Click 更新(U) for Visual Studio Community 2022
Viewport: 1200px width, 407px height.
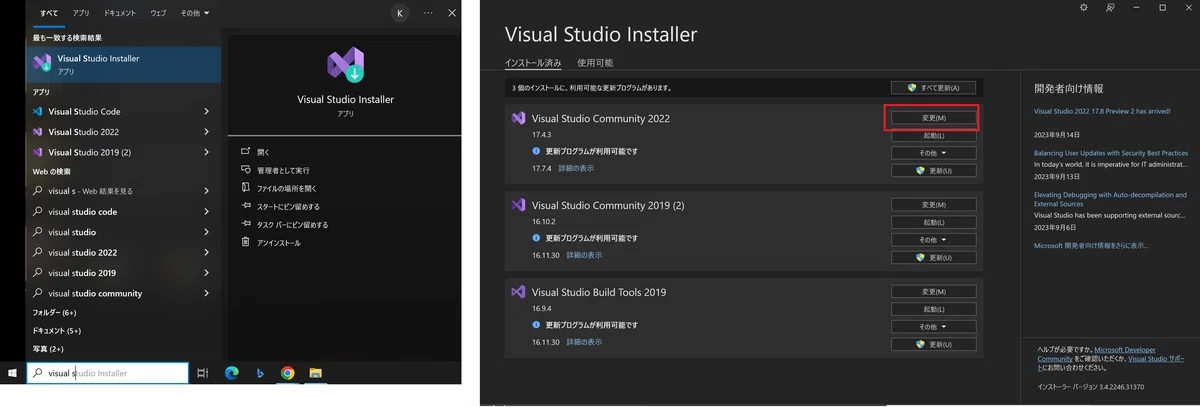(x=933, y=171)
